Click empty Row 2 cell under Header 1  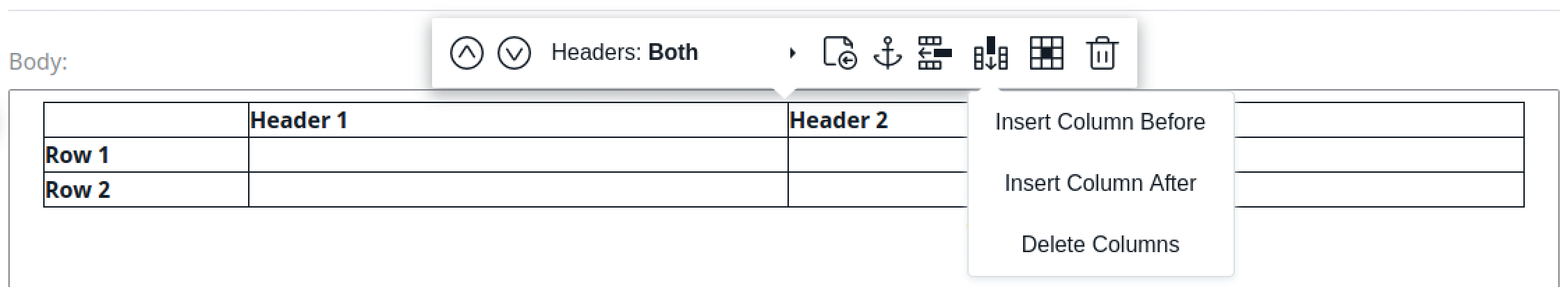(517, 189)
